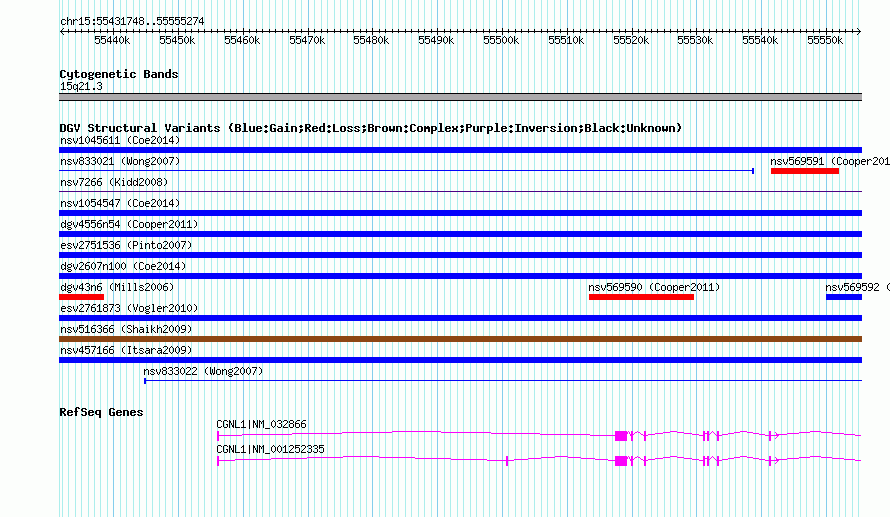The image size is (890, 517).
Task: Open the nsv1045611 (Coe2014) variant label
Action: pos(116,140)
